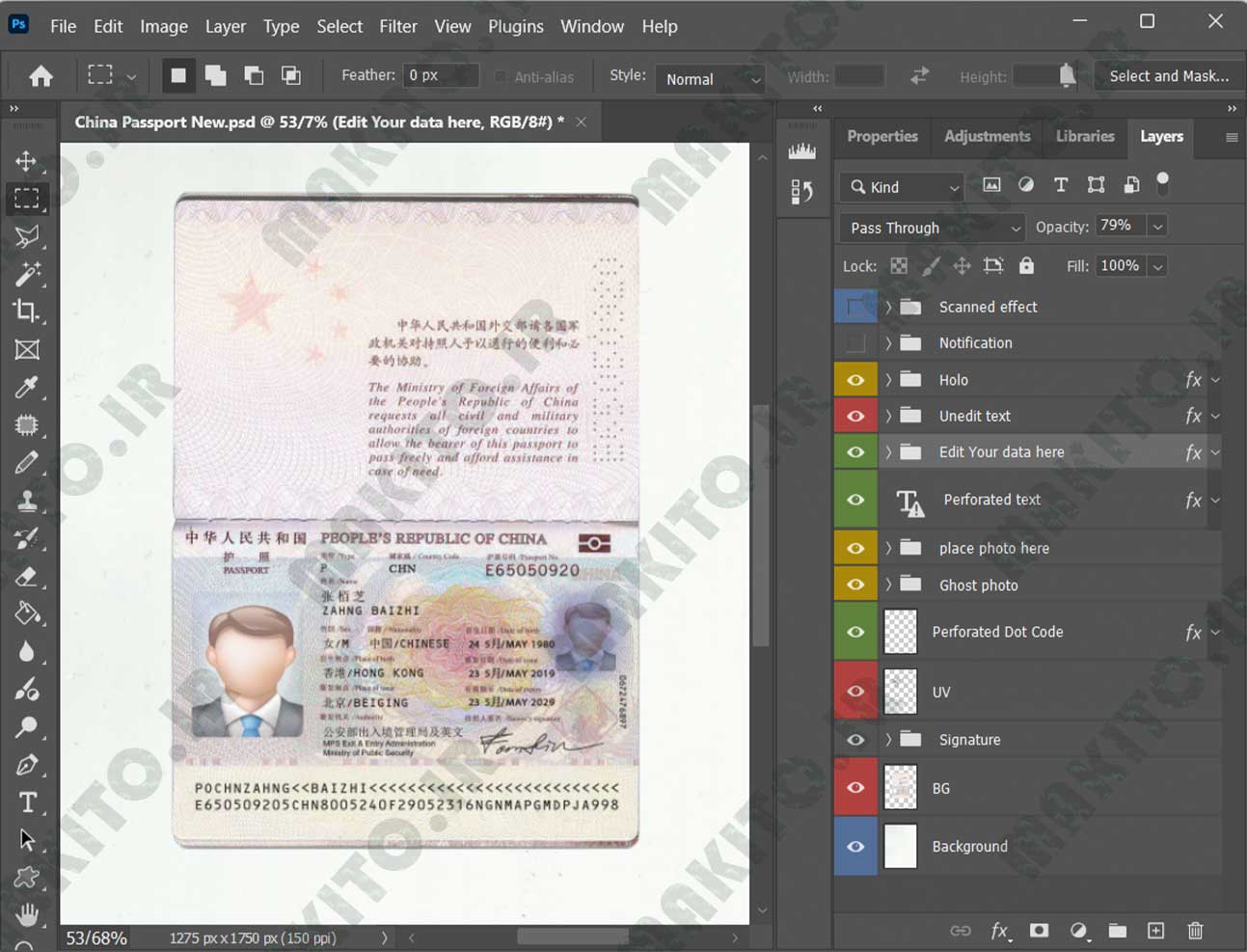Select the Horizontal Type tool
The image size is (1247, 952).
point(26,802)
